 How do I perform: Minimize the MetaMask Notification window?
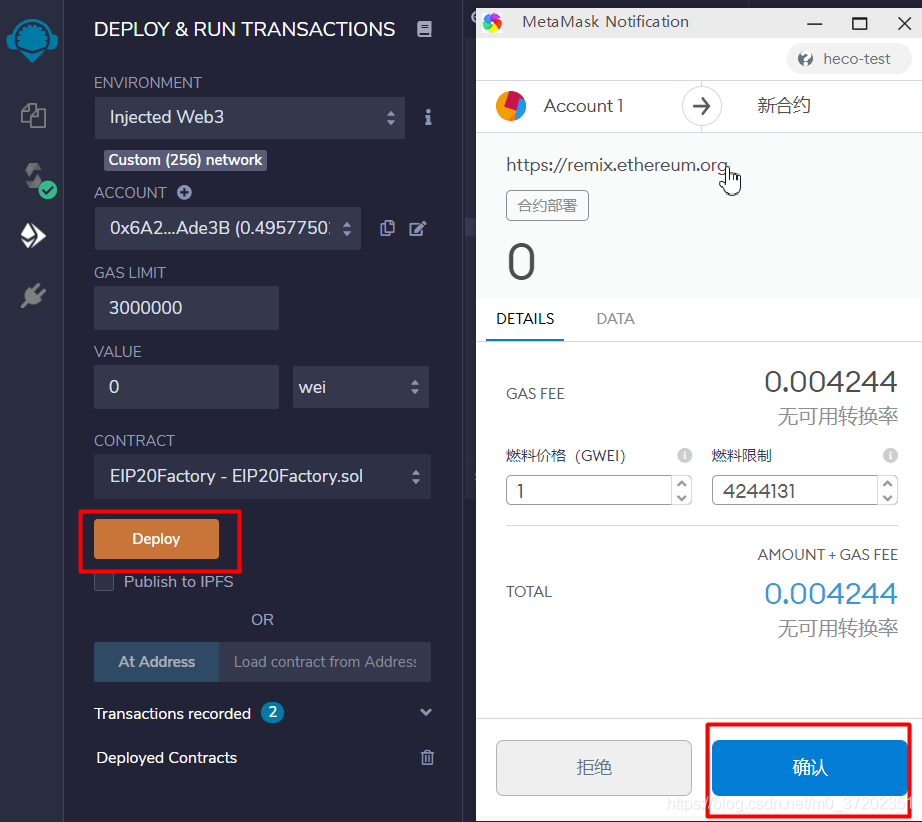(814, 24)
